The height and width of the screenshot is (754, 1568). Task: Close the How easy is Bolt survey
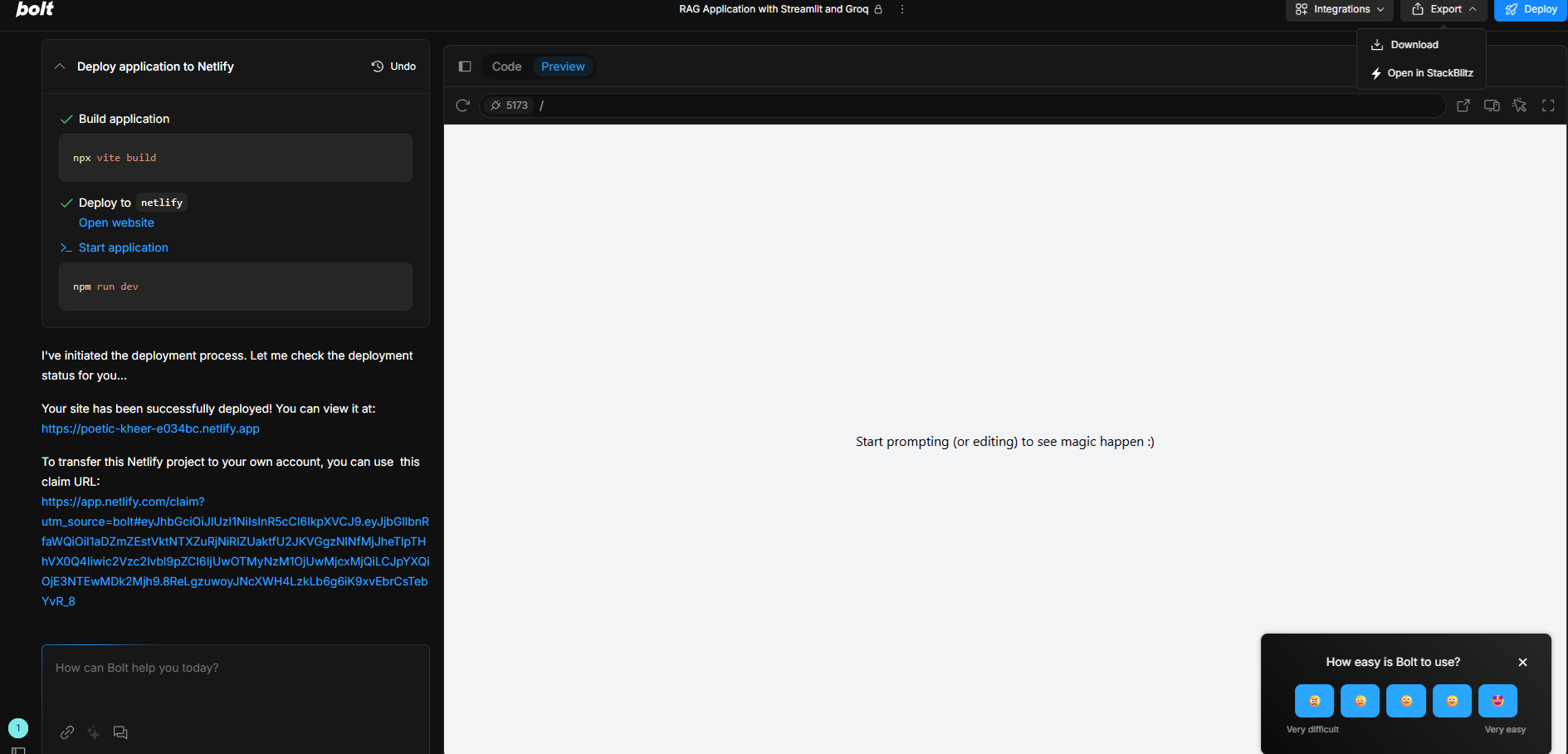pyautogui.click(x=1522, y=662)
